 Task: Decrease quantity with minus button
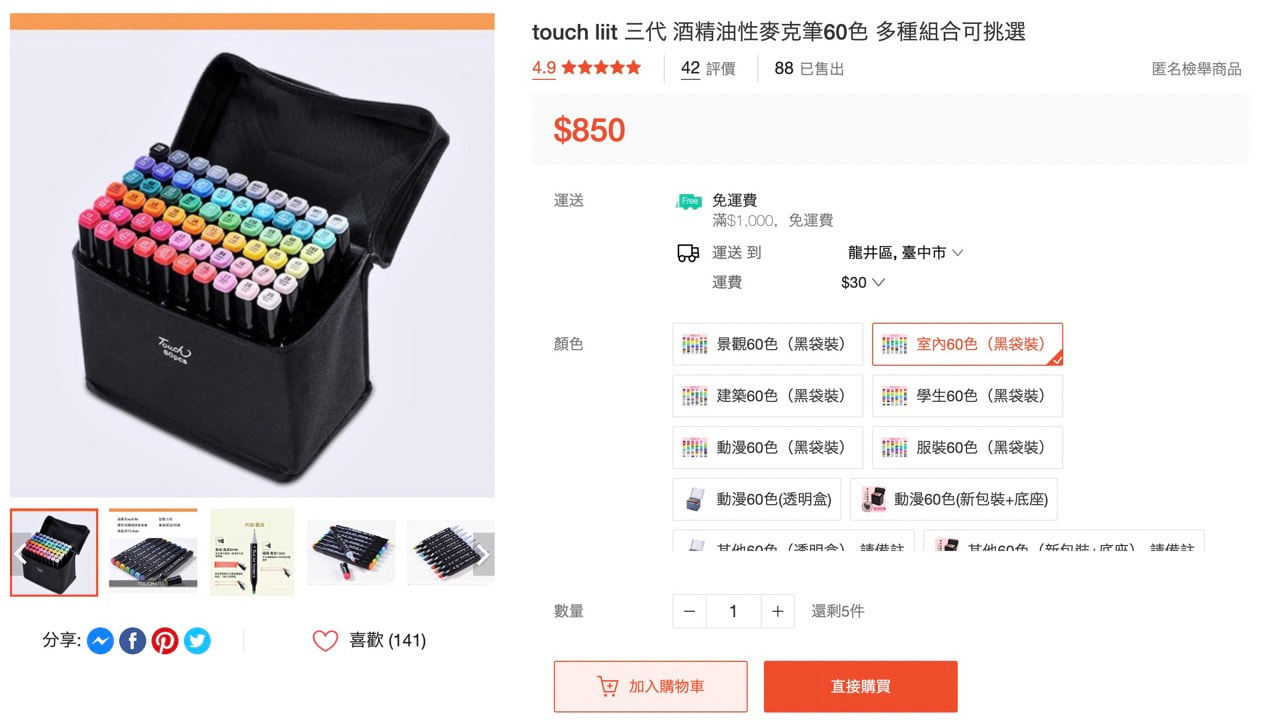[689, 611]
